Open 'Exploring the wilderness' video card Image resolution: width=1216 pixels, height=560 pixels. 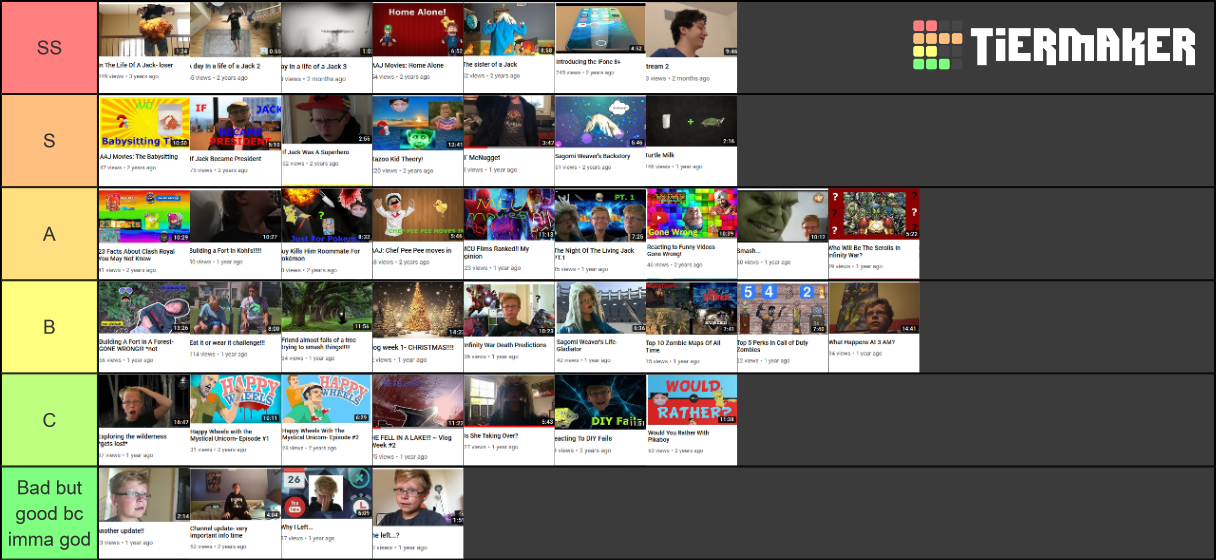[x=144, y=419]
